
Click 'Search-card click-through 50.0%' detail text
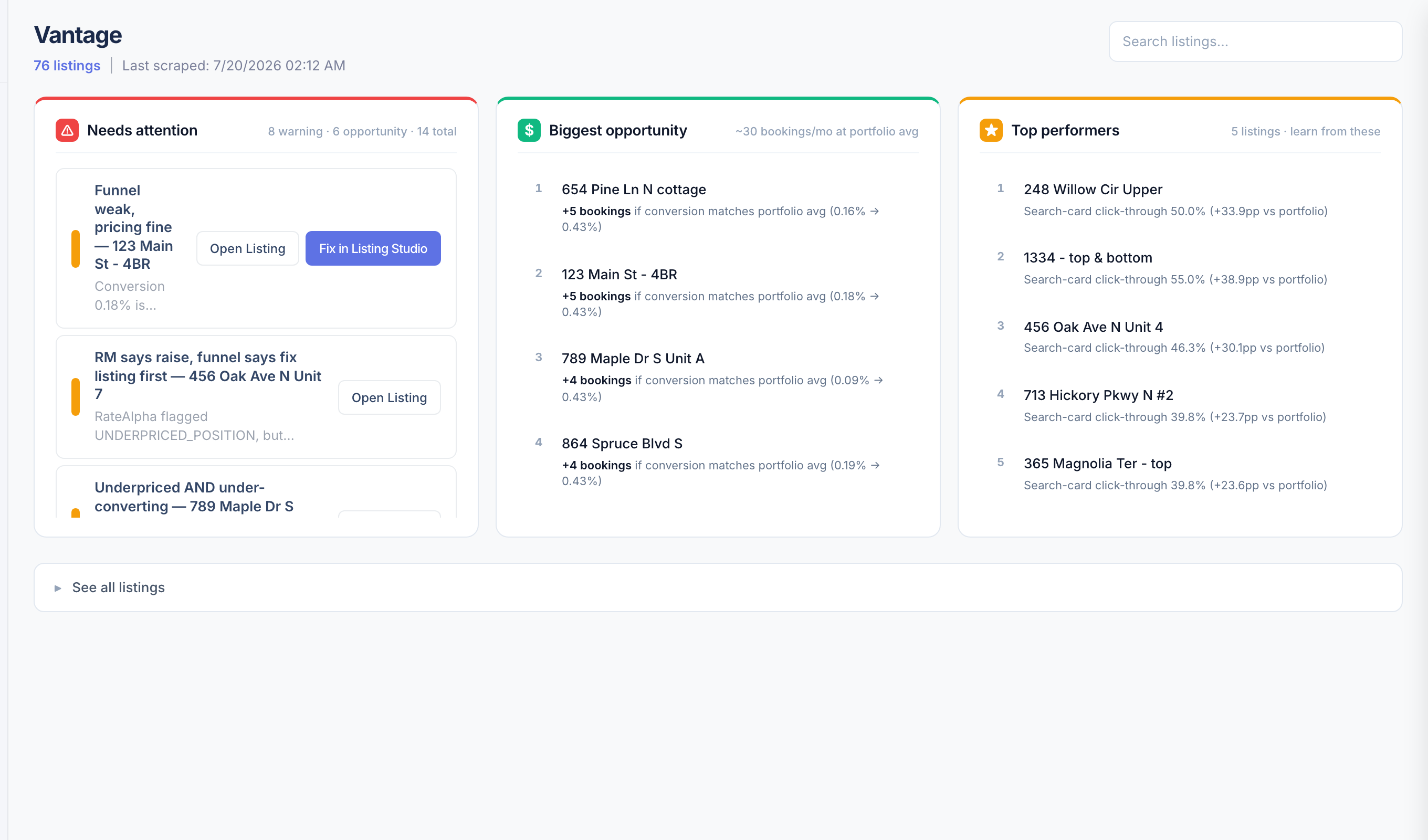tap(1175, 211)
